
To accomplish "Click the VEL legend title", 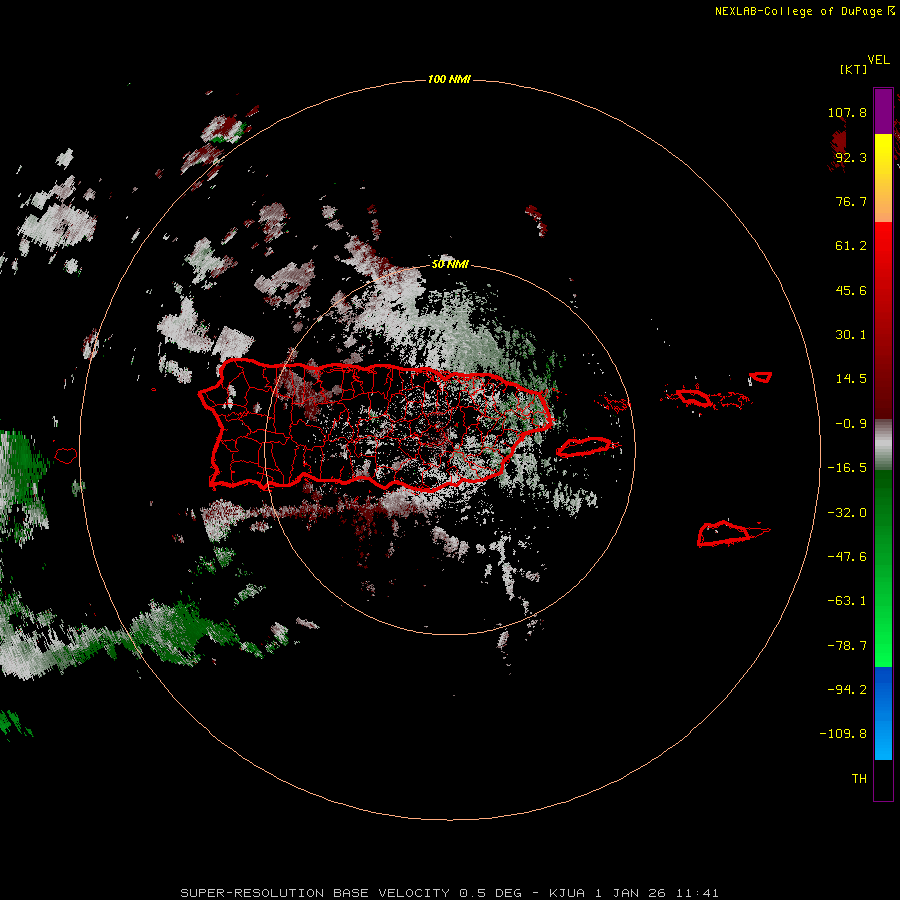I will tap(878, 60).
